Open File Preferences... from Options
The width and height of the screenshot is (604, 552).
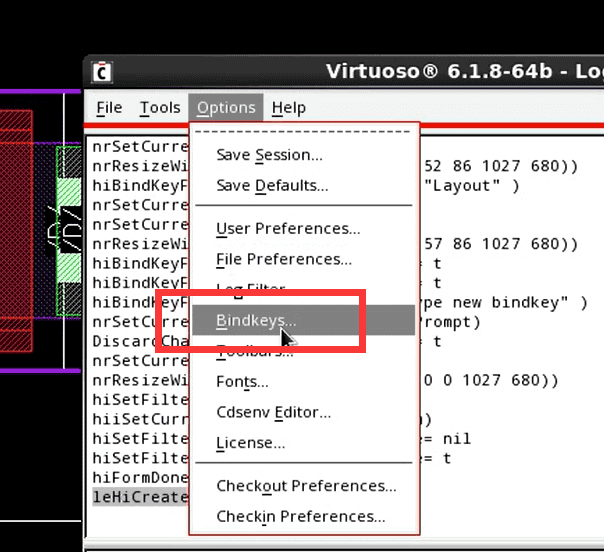coord(284,260)
